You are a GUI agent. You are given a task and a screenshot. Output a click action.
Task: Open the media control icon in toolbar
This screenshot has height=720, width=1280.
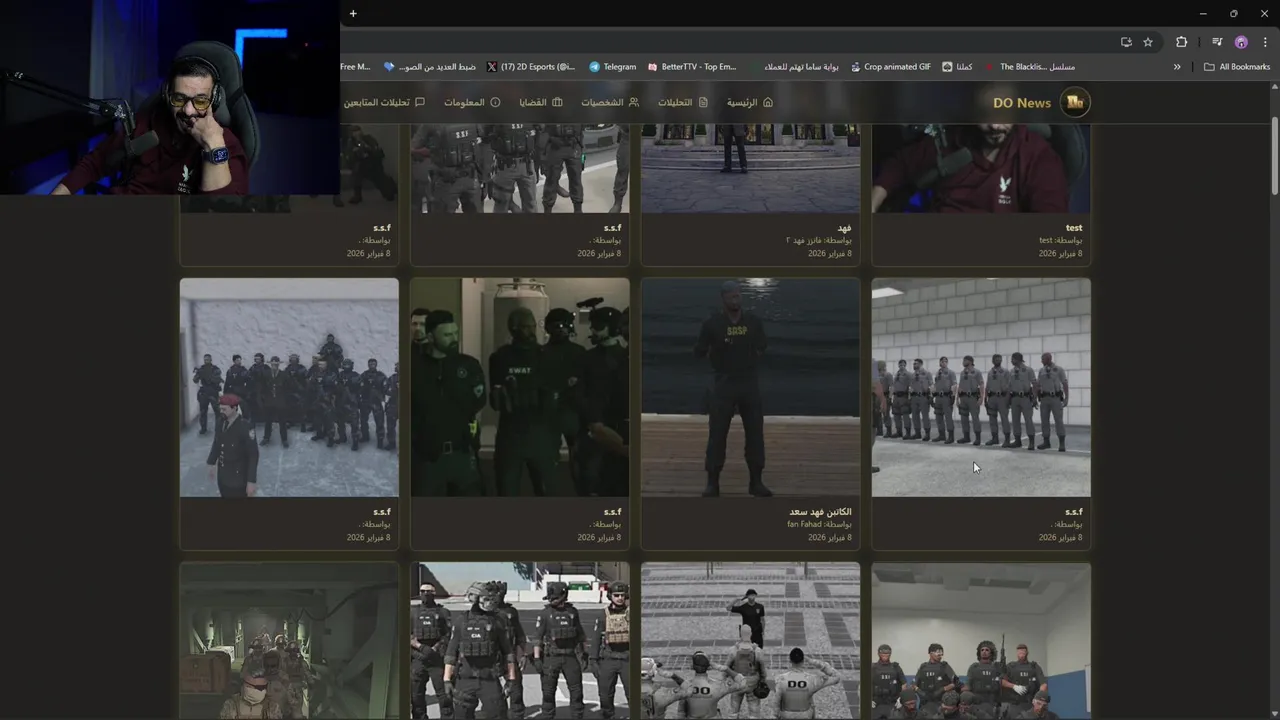pos(1217,42)
